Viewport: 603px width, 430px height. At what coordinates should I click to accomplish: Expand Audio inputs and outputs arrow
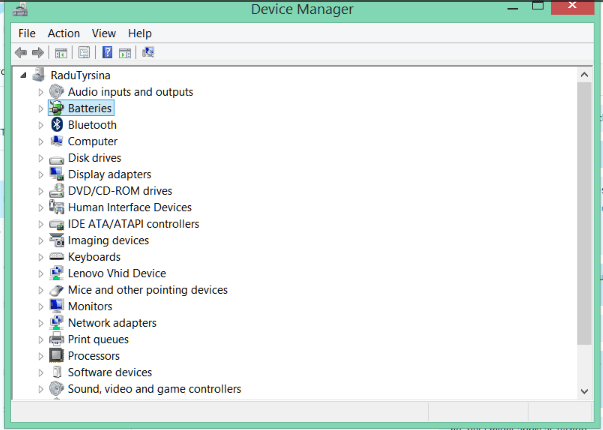click(x=41, y=92)
